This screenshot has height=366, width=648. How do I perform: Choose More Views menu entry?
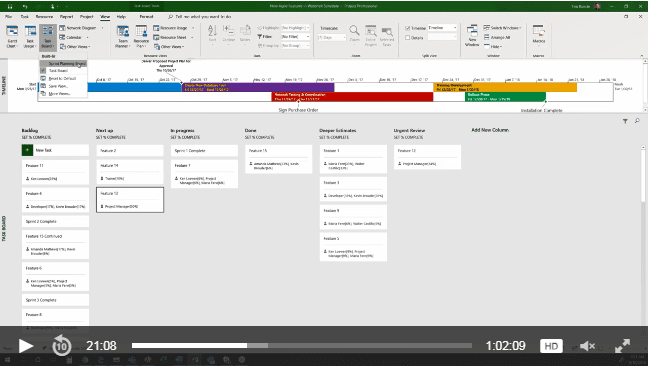point(63,94)
